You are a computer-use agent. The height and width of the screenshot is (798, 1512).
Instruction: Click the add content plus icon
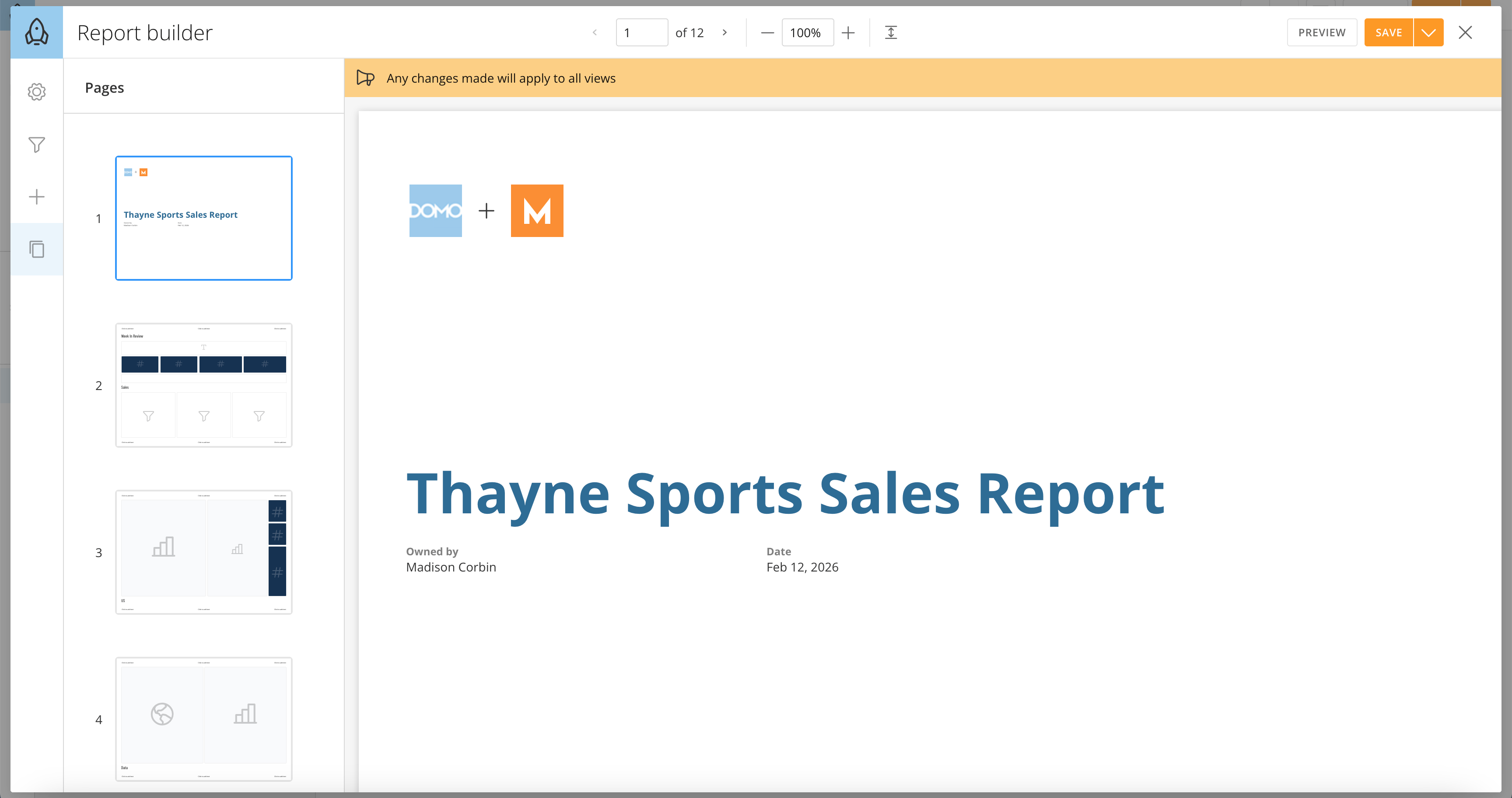[x=36, y=197]
